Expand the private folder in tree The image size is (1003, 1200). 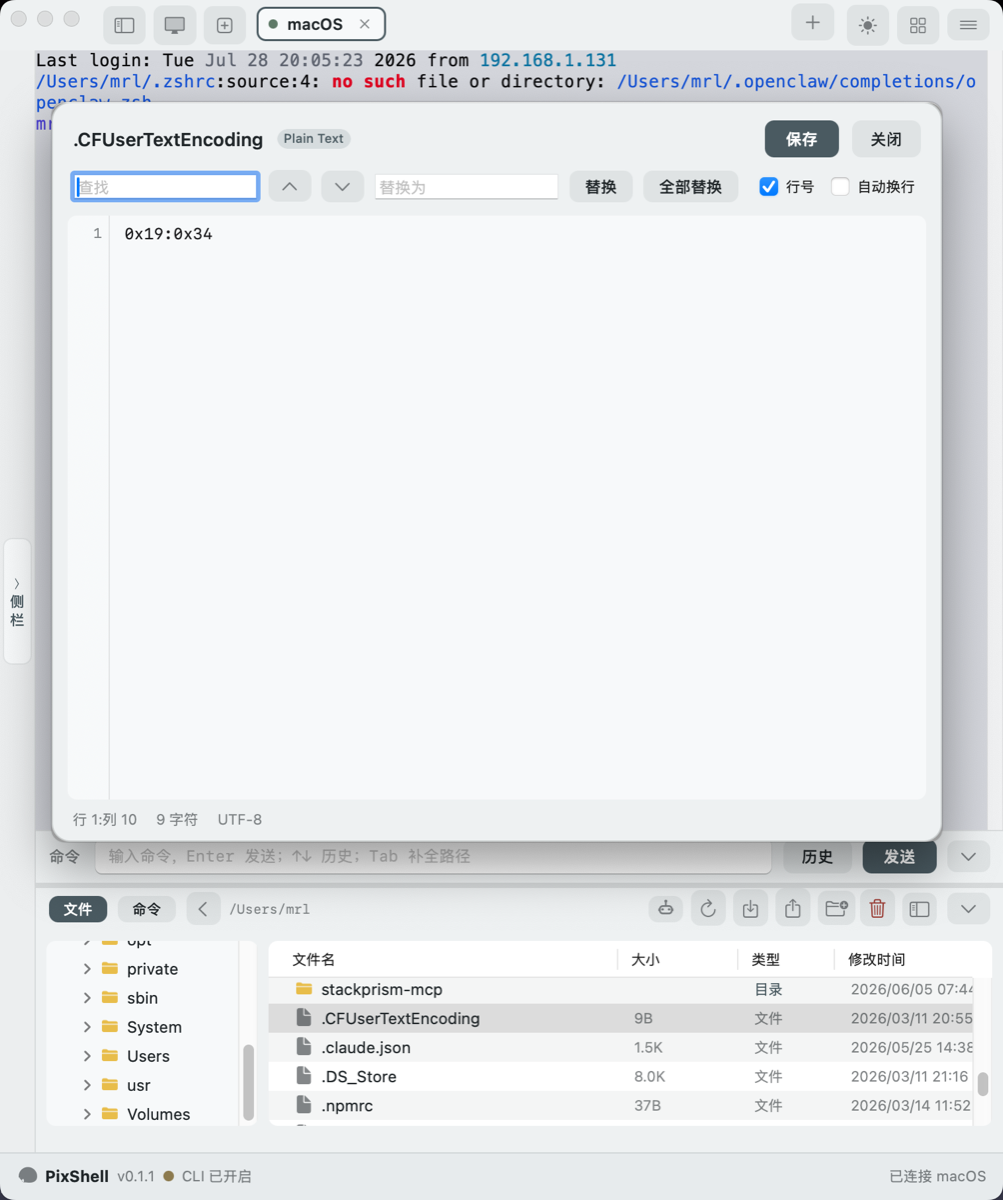[87, 969]
